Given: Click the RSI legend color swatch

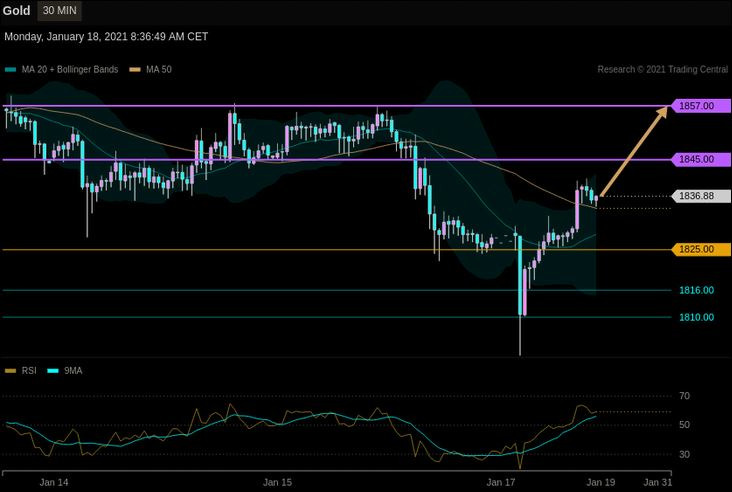Looking at the screenshot, I should (10, 371).
